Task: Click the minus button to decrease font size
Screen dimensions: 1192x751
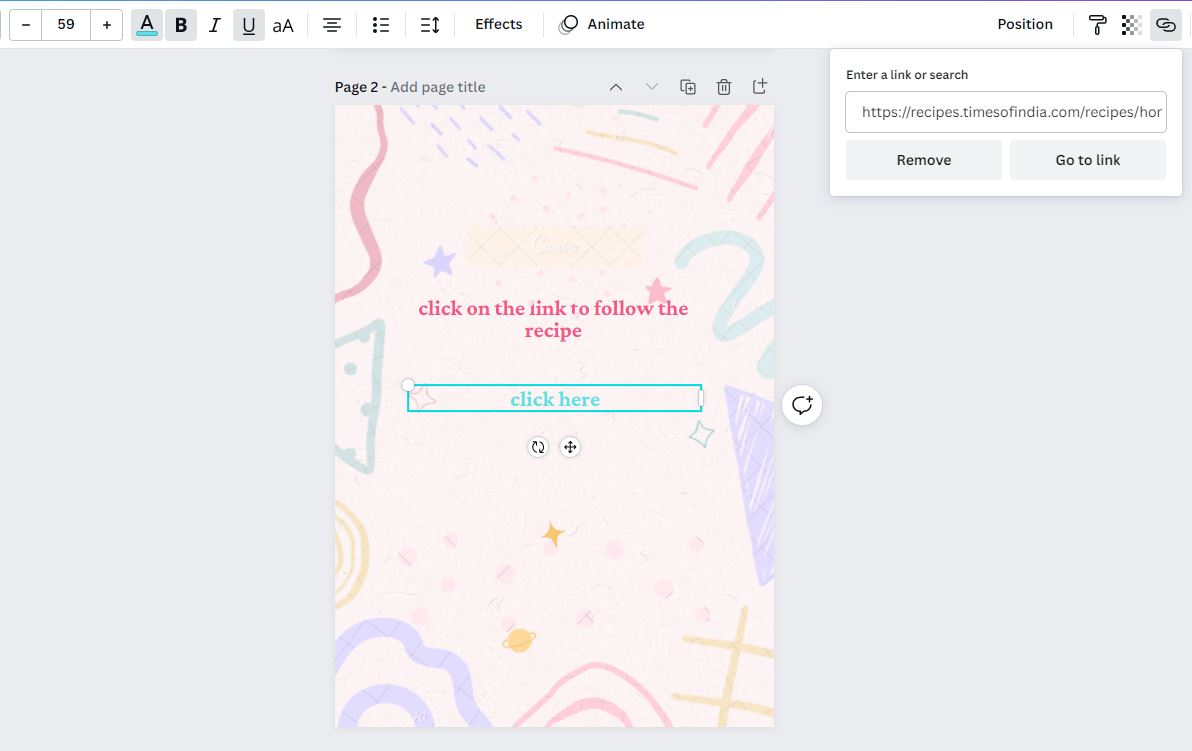Action: pos(26,25)
